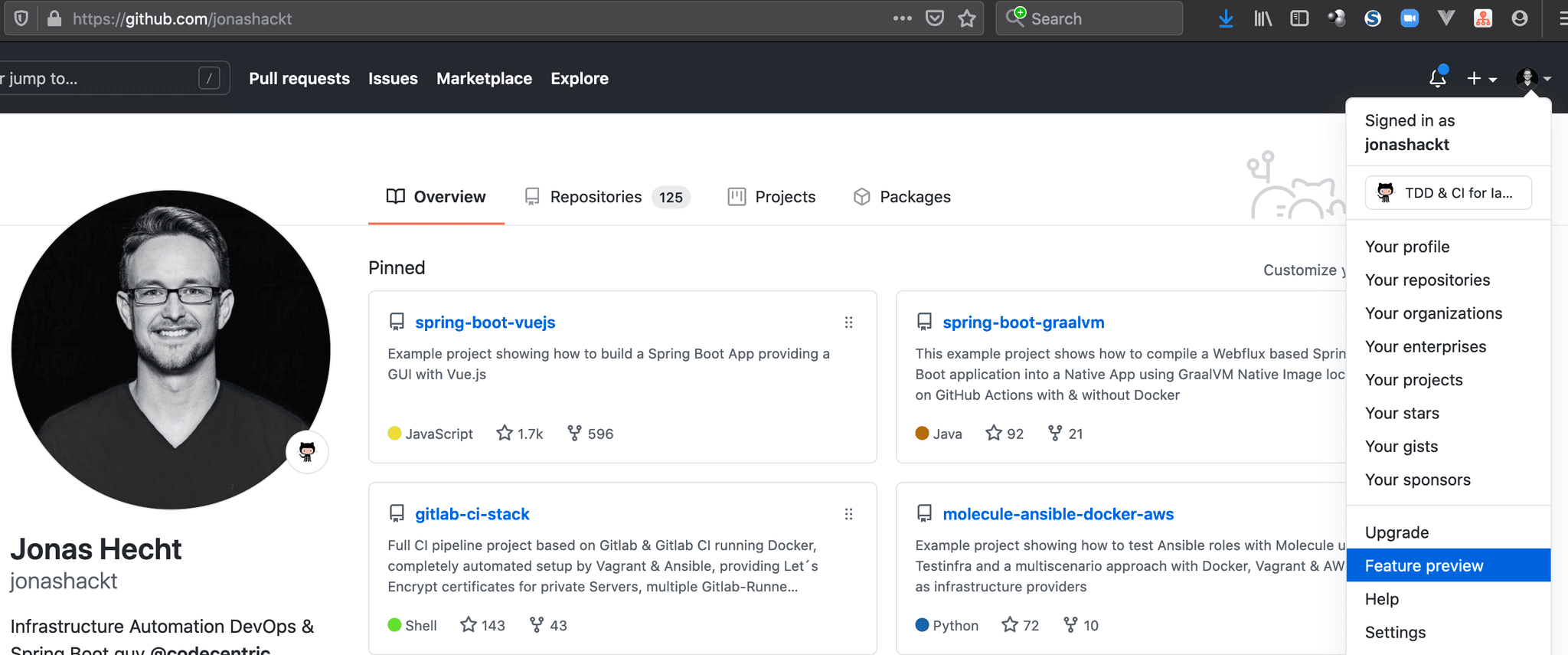Open Firefox library icon
This screenshot has height=655, width=1568.
(x=1263, y=18)
